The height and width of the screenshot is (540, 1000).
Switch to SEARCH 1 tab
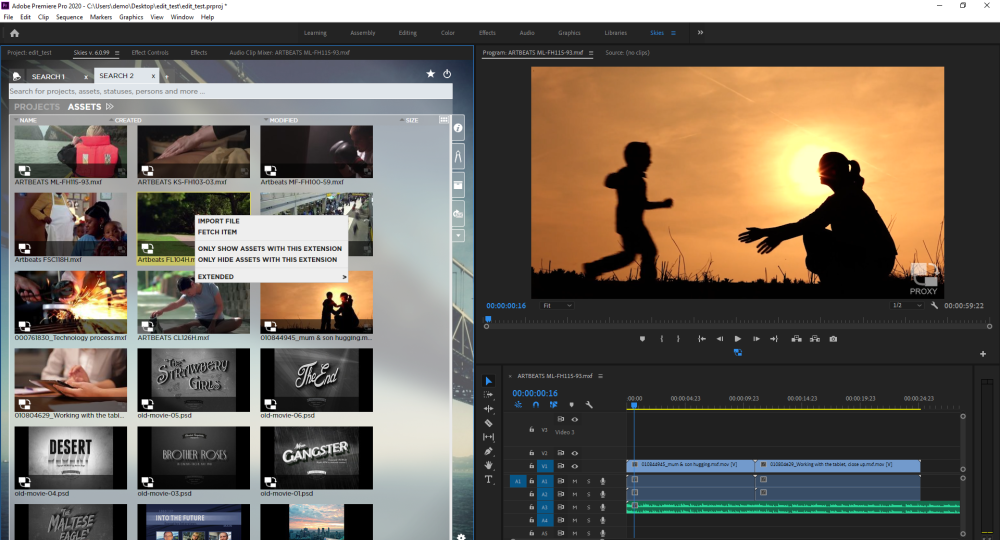point(48,76)
